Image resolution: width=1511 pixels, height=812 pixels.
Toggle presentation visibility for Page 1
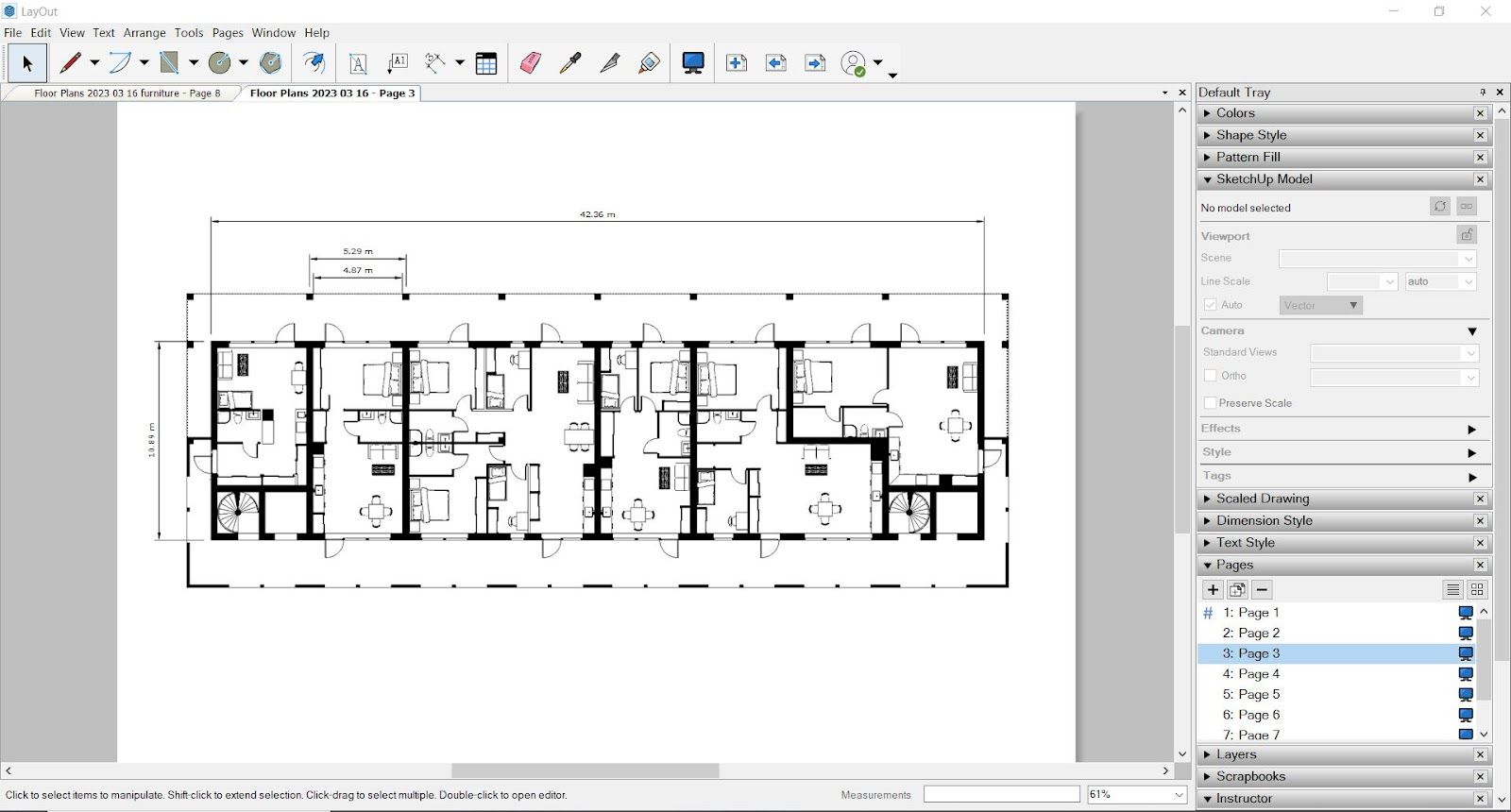(1466, 613)
